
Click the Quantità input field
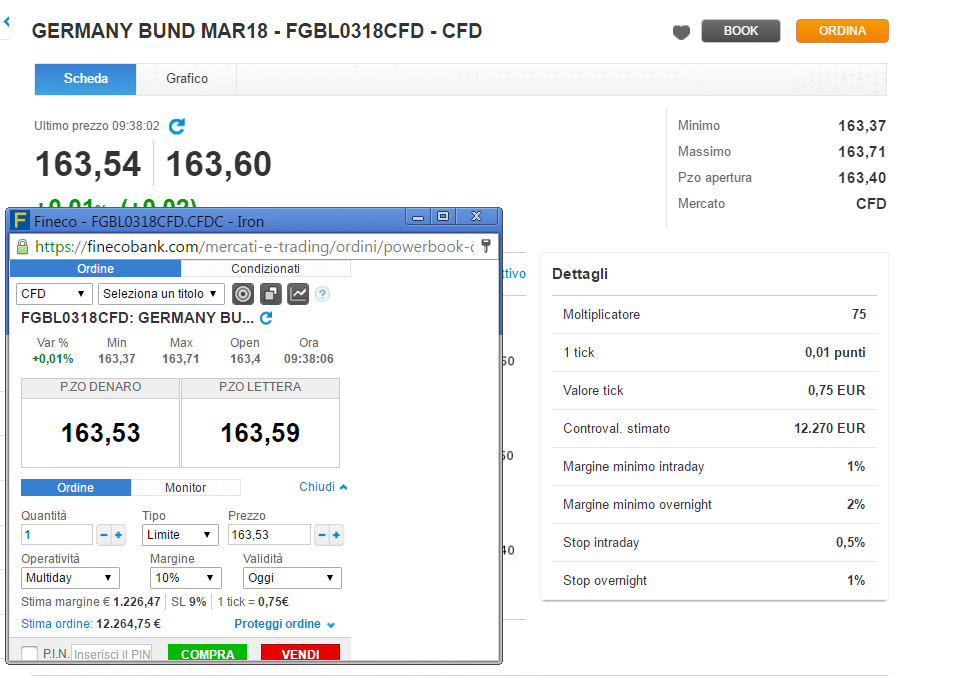tap(57, 535)
